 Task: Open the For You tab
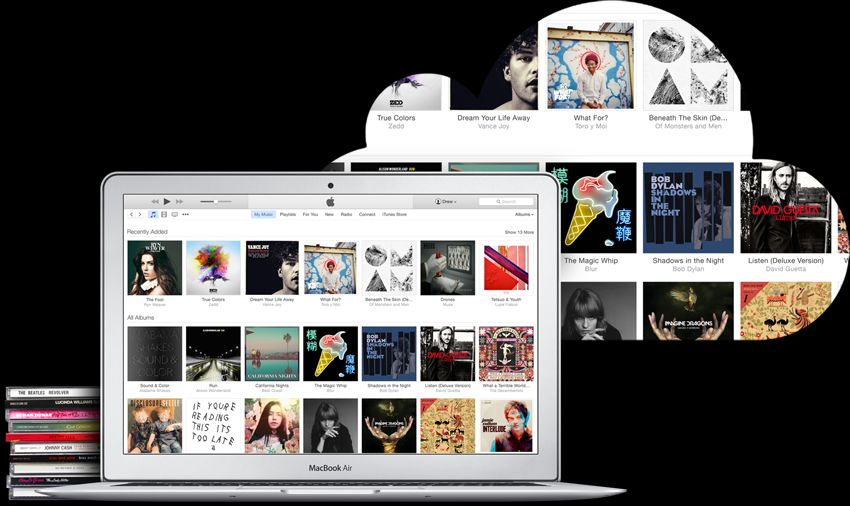310,215
